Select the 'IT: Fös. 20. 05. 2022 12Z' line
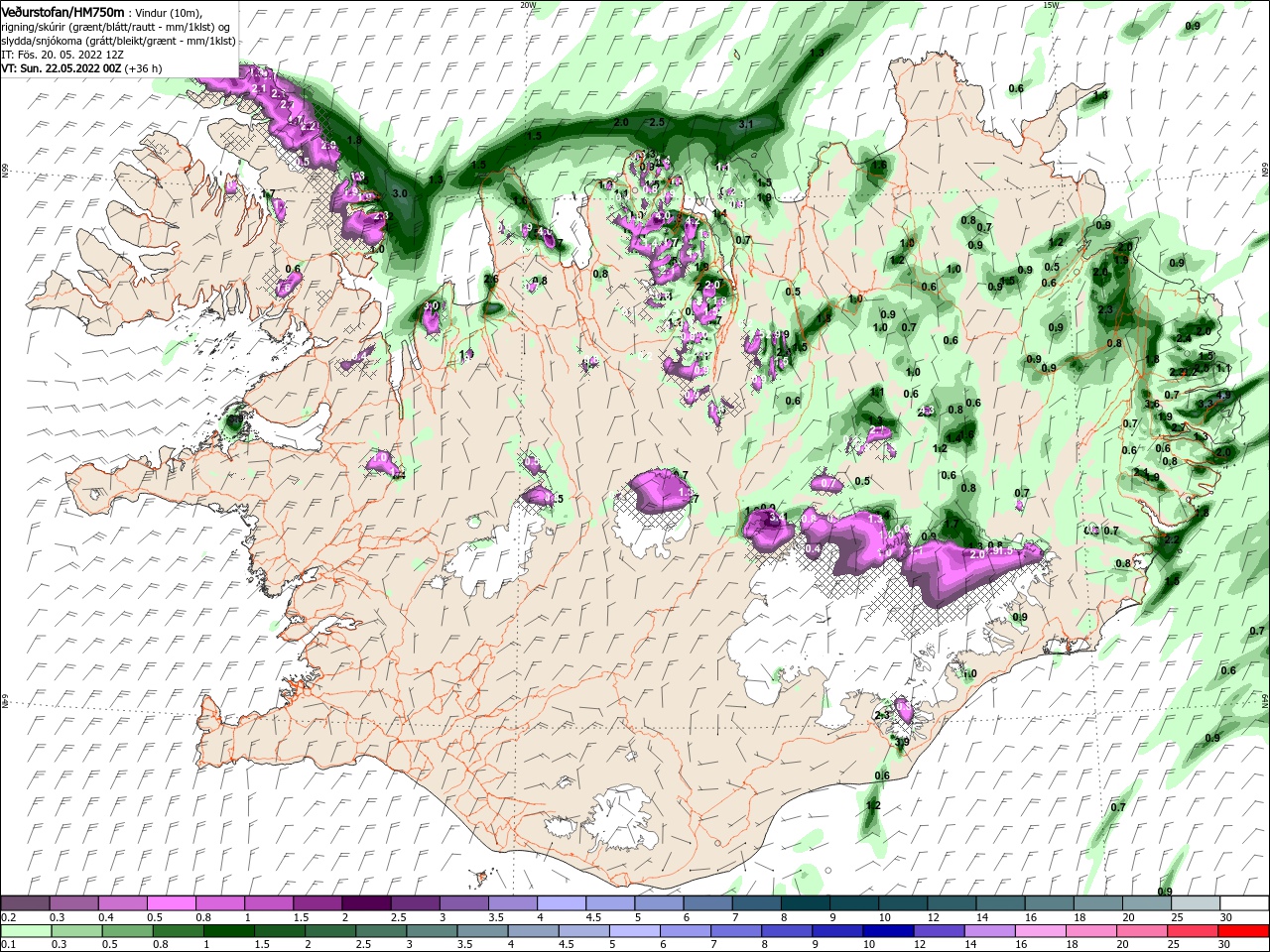 63,55
